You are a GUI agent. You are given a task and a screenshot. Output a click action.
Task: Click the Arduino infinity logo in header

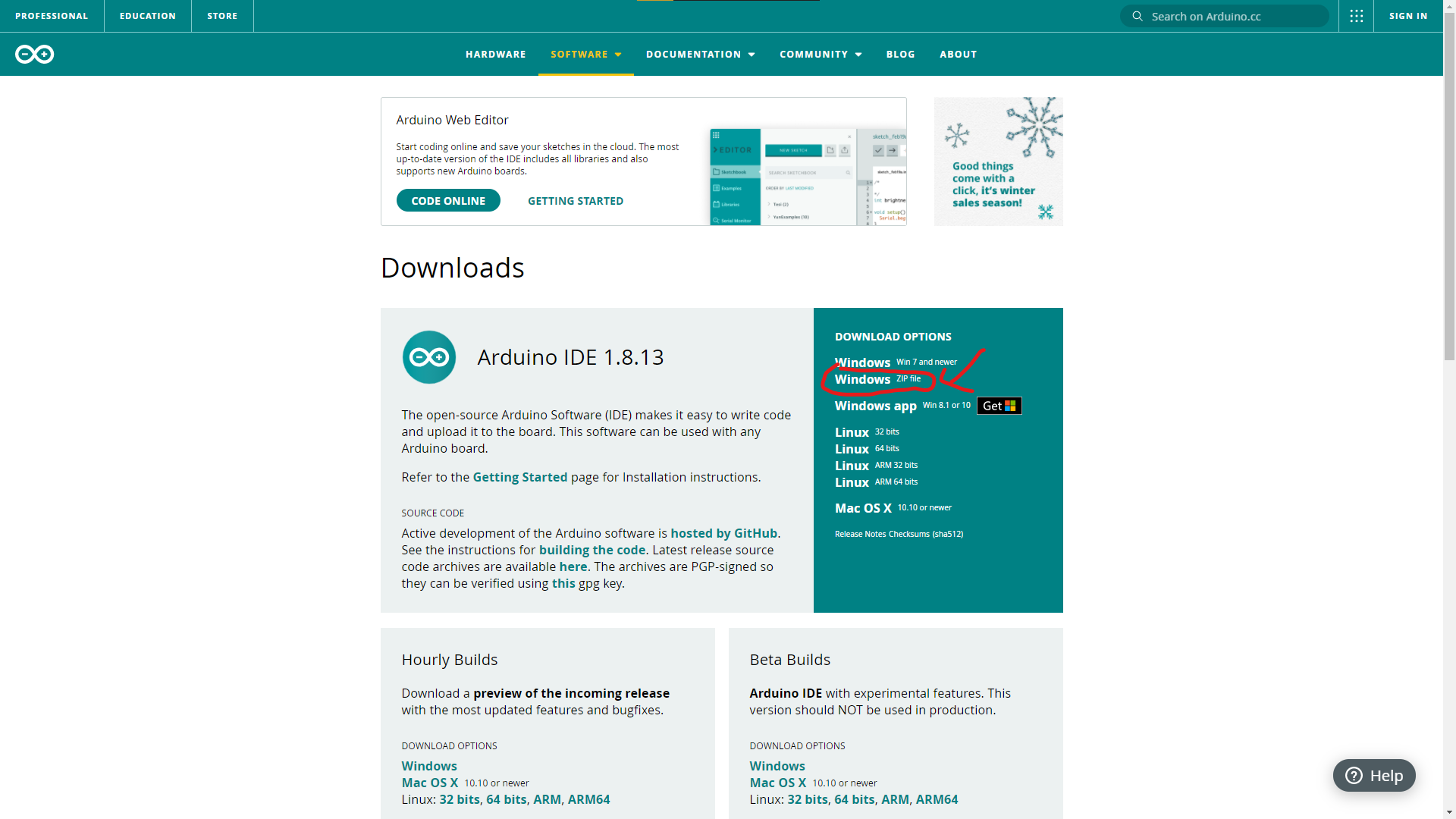pos(35,54)
